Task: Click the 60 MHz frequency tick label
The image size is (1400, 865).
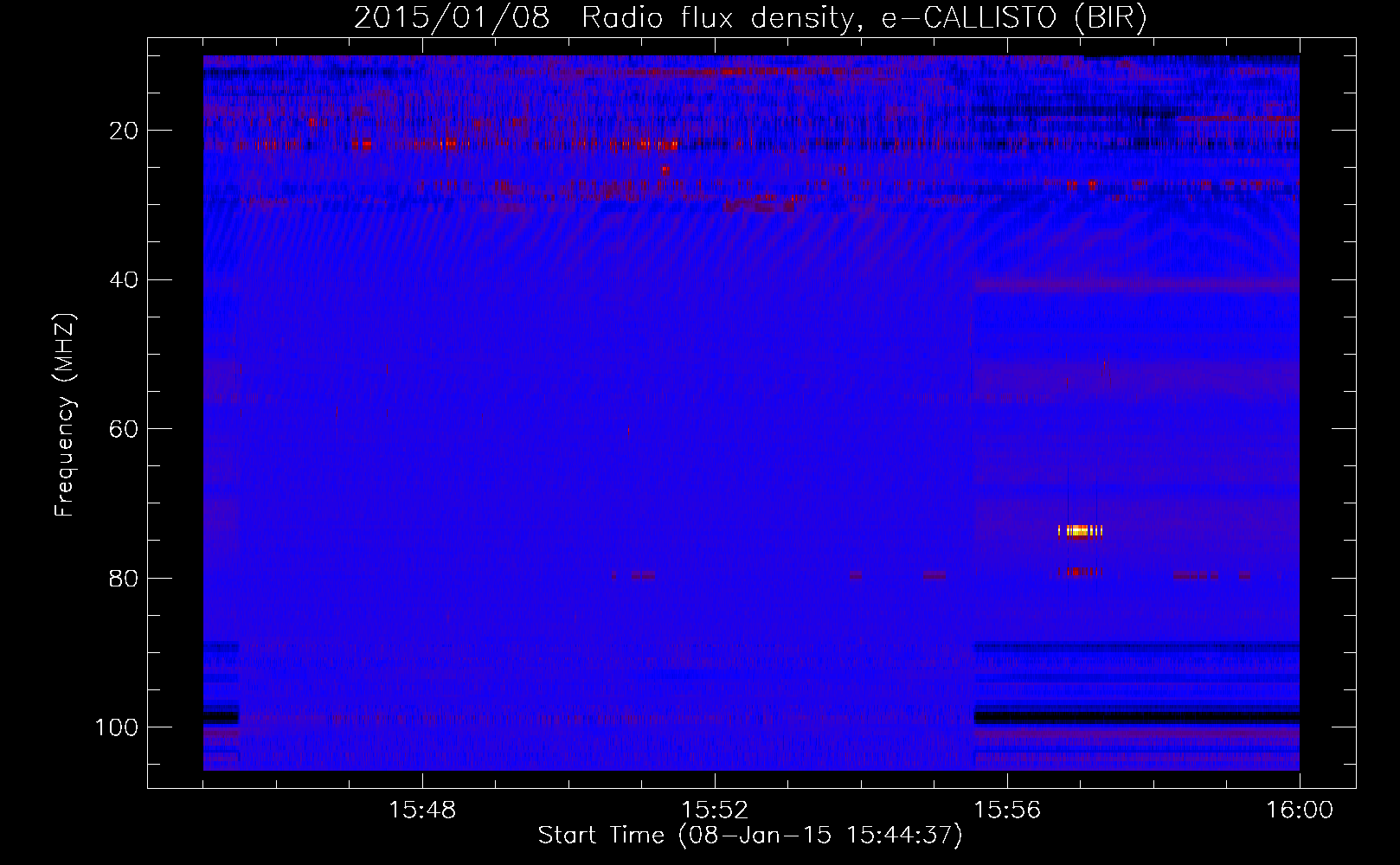Action: pyautogui.click(x=124, y=430)
